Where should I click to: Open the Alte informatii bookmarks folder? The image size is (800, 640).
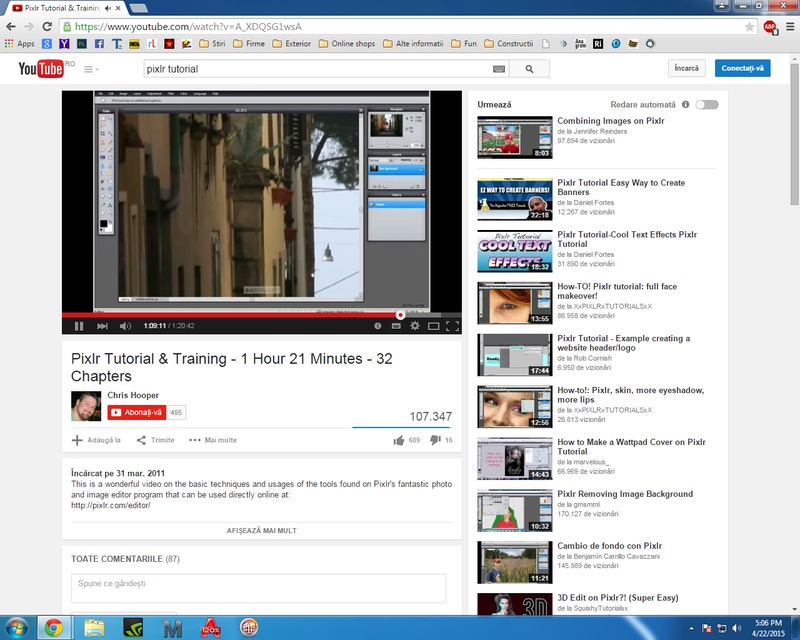[413, 44]
